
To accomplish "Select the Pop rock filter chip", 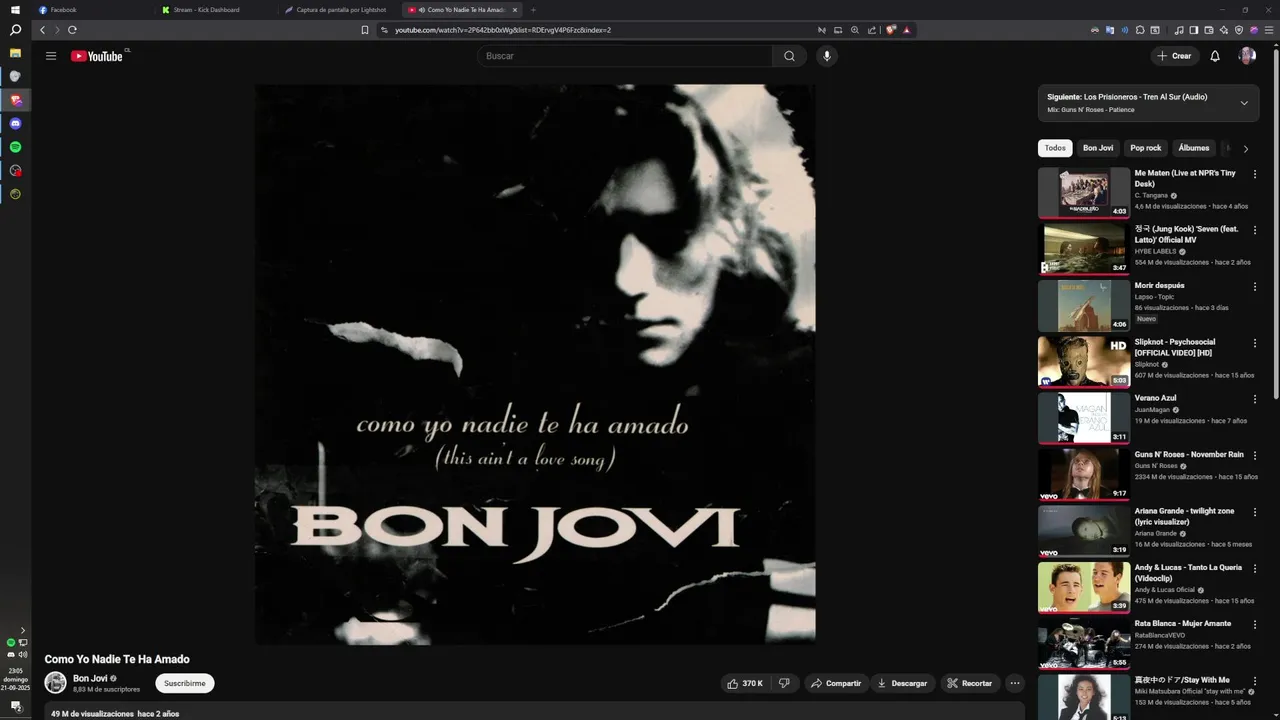I will 1146,148.
